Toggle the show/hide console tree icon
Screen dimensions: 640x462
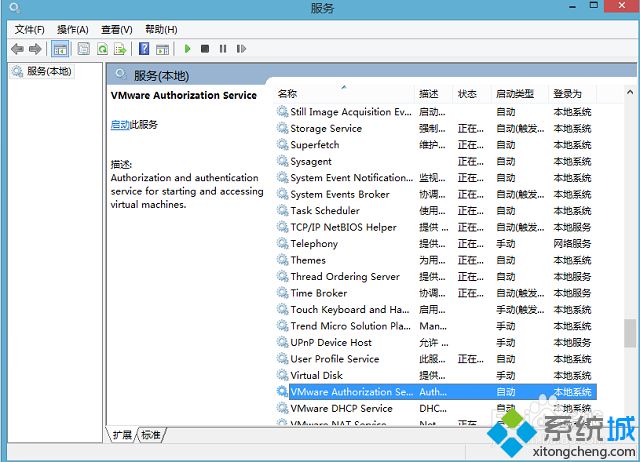tap(60, 49)
